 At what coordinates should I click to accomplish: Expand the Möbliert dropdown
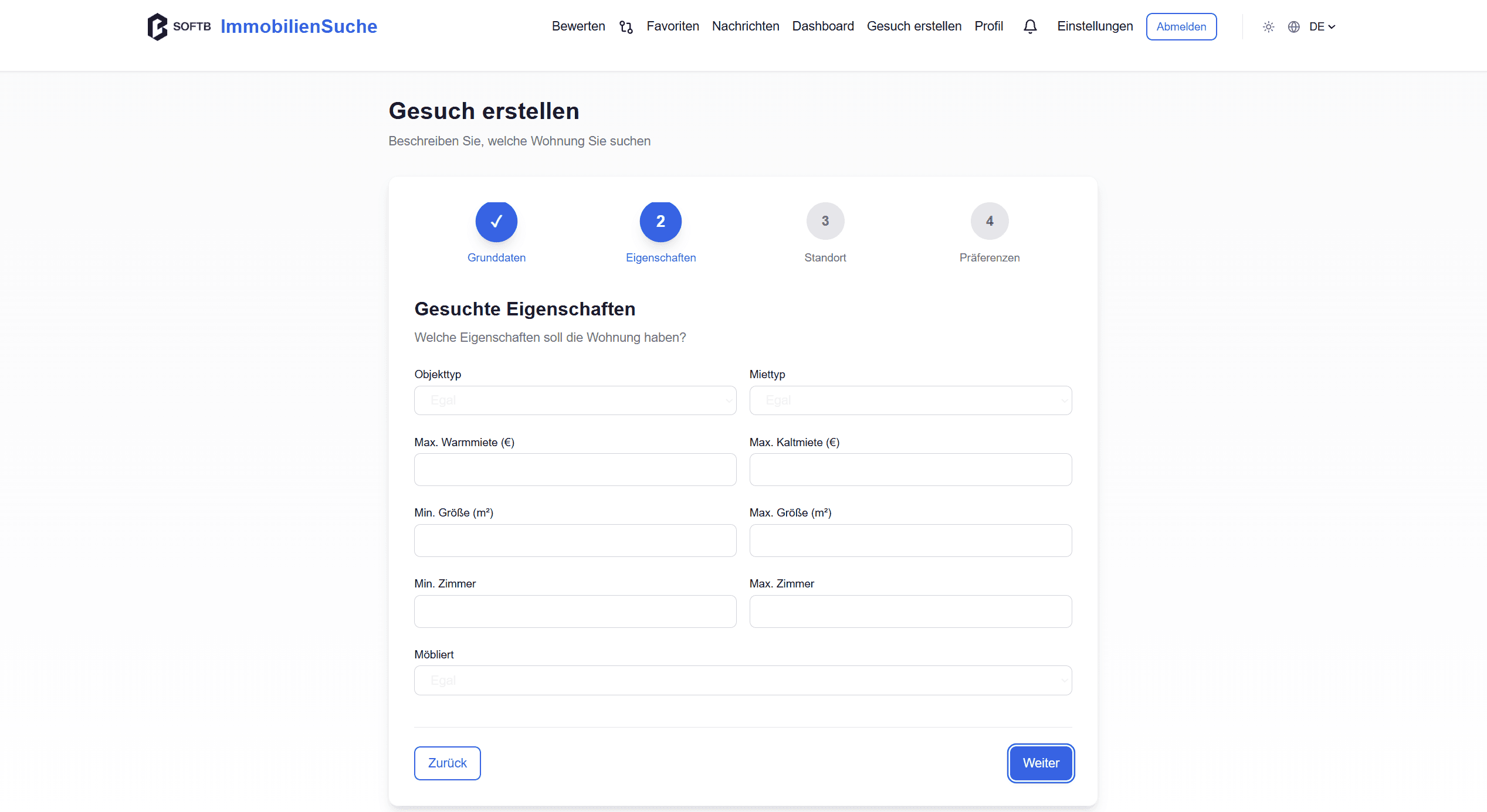point(743,681)
